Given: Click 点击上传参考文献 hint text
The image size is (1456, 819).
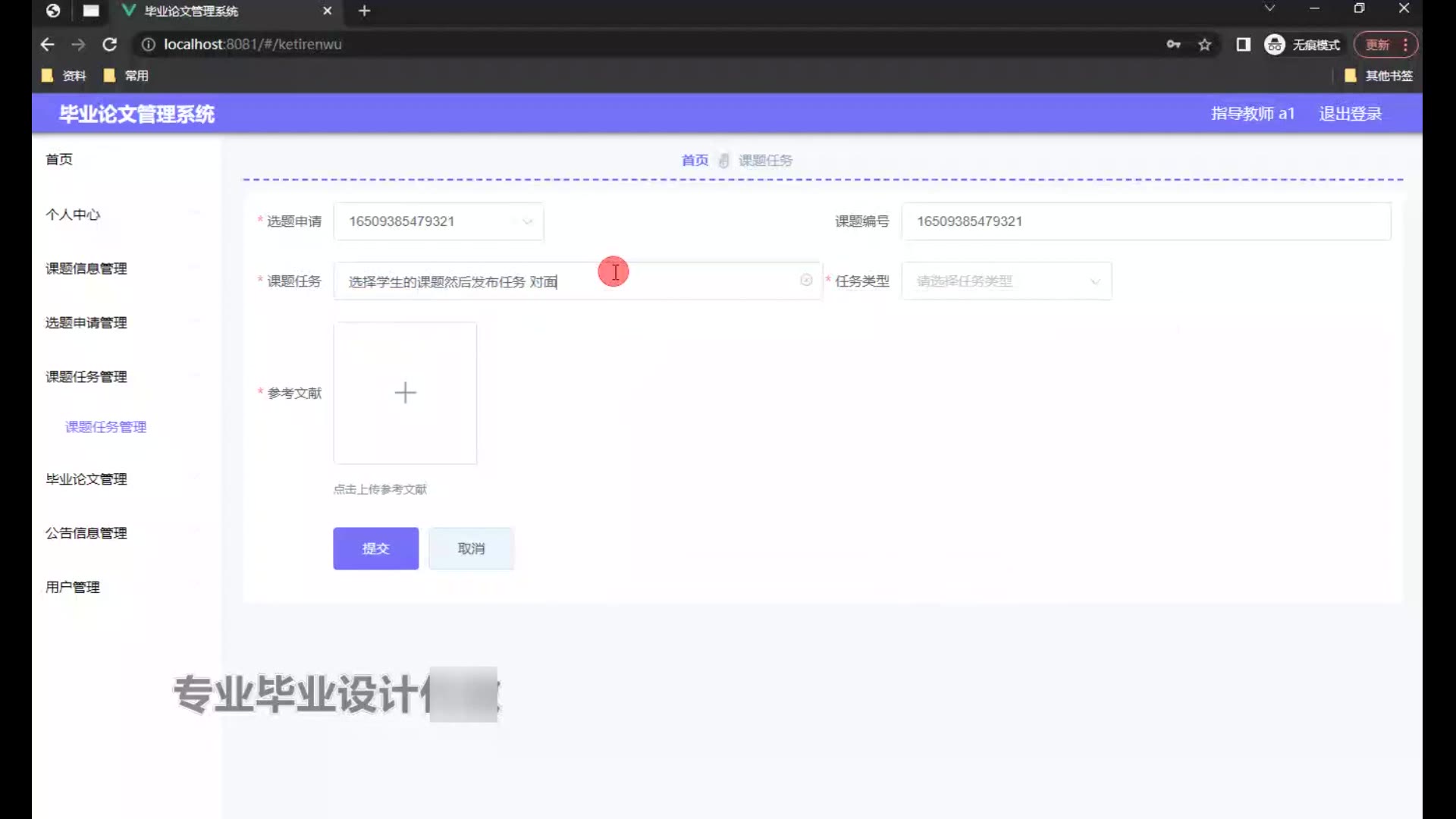Looking at the screenshot, I should click(x=380, y=489).
